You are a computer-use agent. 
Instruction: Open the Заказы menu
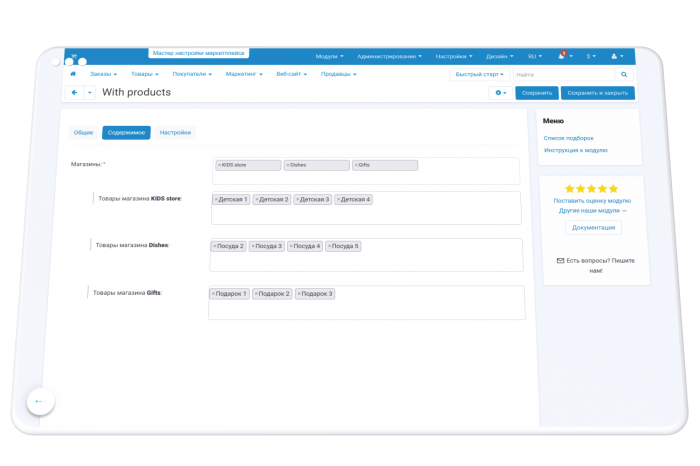[x=103, y=74]
